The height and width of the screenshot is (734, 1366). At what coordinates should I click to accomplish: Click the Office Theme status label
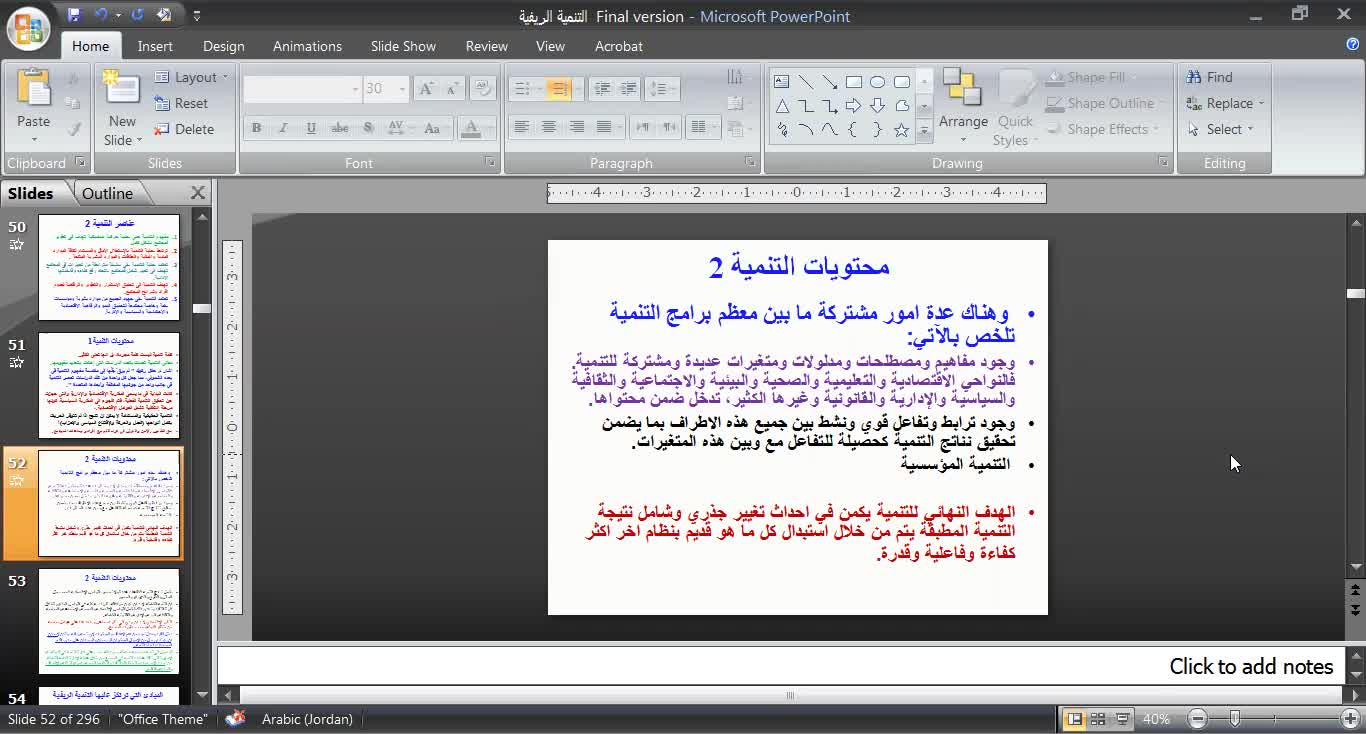tap(163, 719)
